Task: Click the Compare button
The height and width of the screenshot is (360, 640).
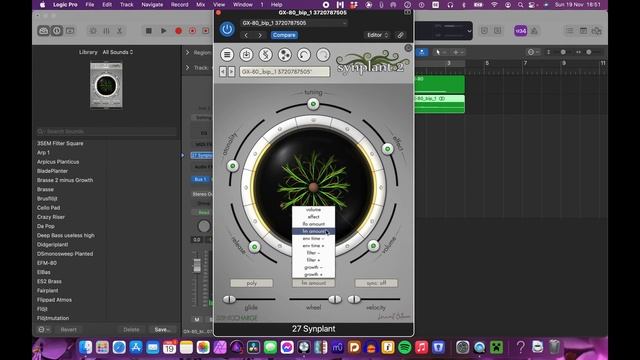Action: point(284,35)
